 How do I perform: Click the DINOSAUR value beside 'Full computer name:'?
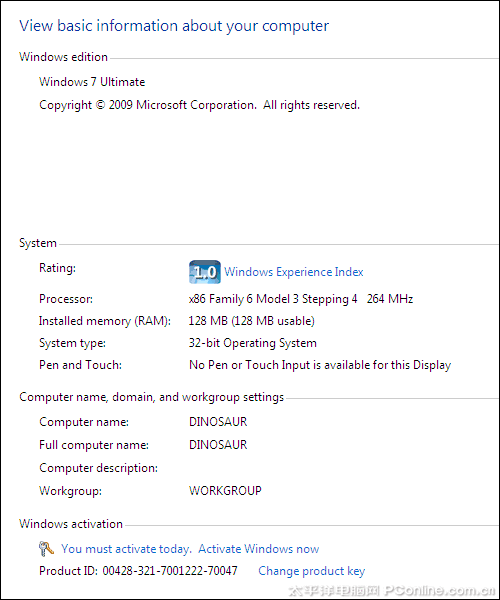218,445
